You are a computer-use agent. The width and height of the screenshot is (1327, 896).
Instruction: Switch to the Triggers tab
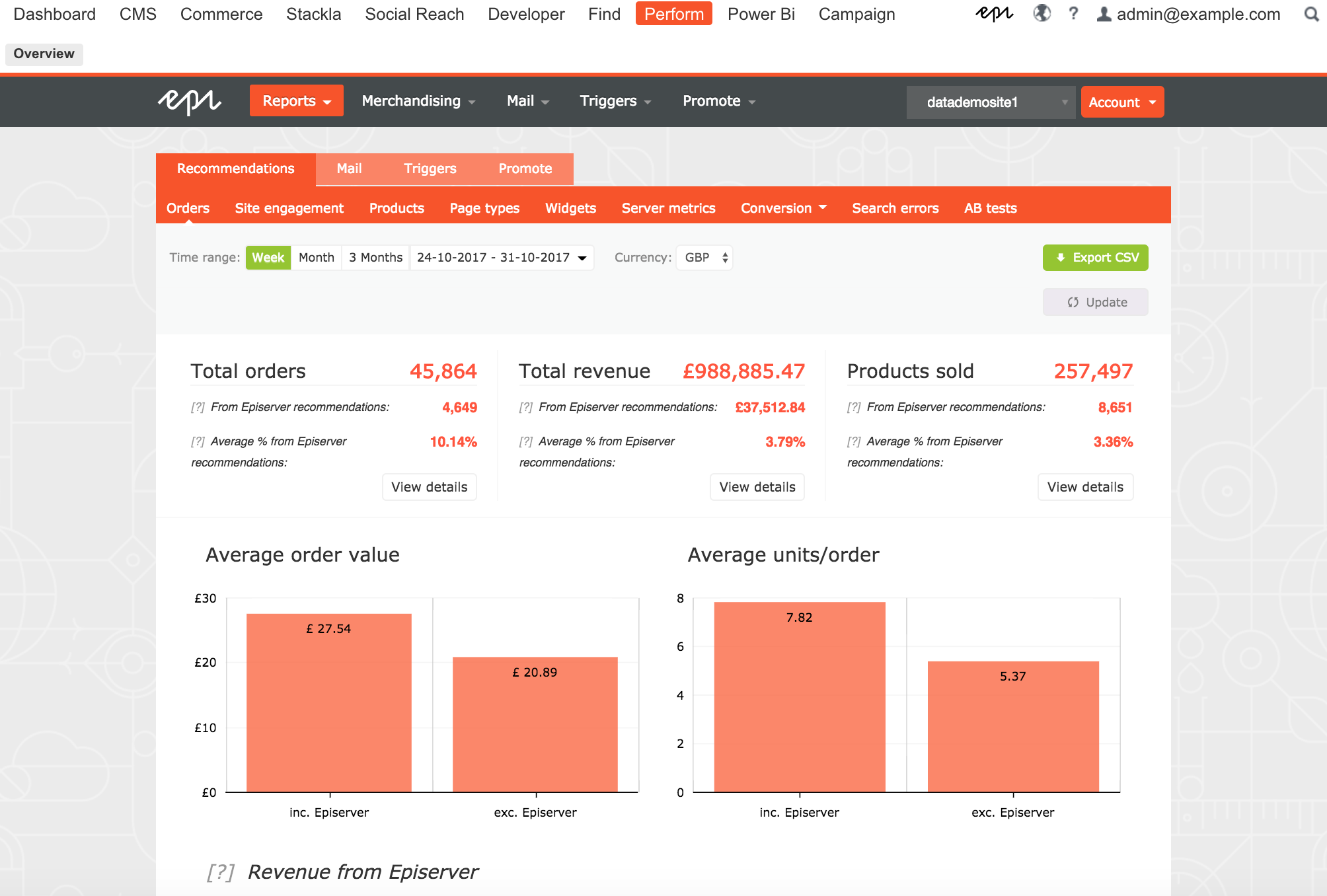(430, 169)
